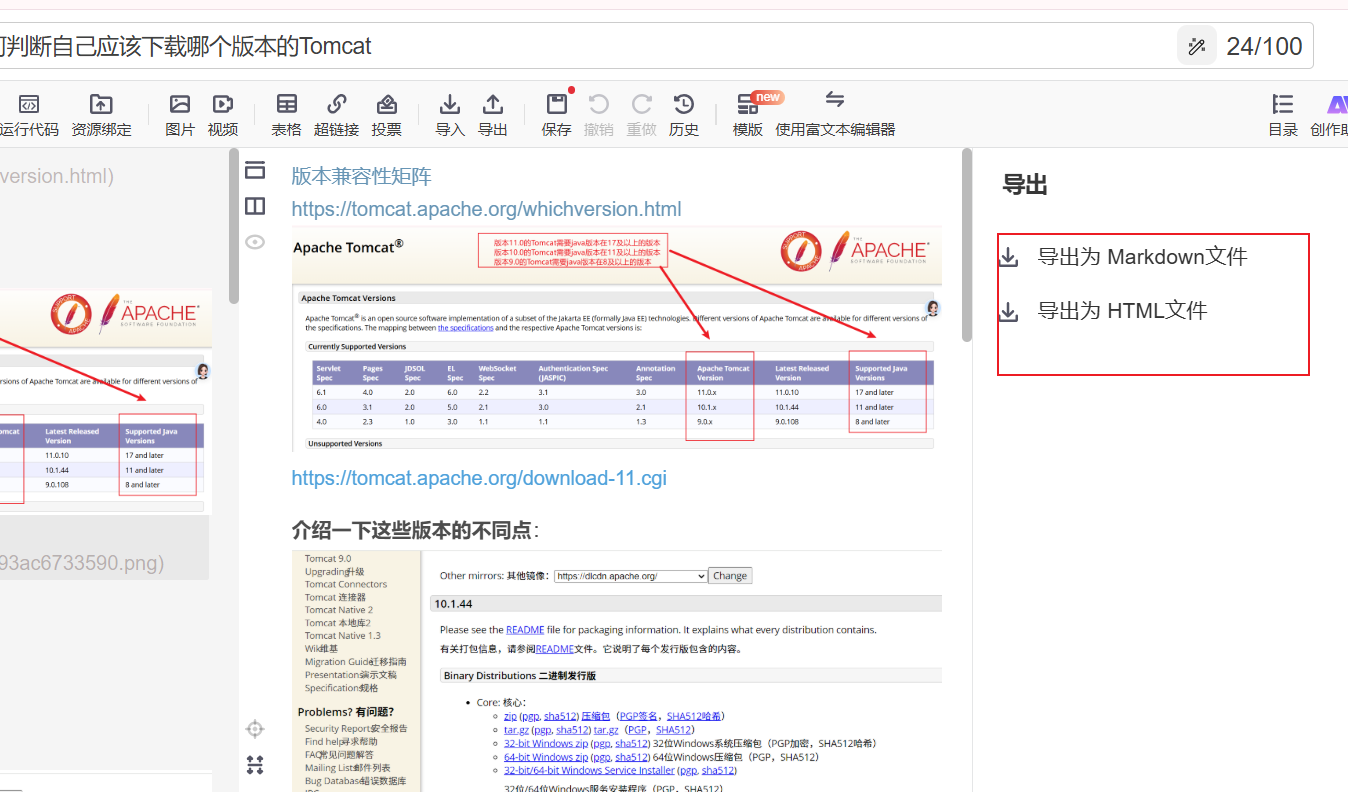1348x792 pixels.
Task: Click the preview pane vertical scrollbar
Action: tap(967, 245)
